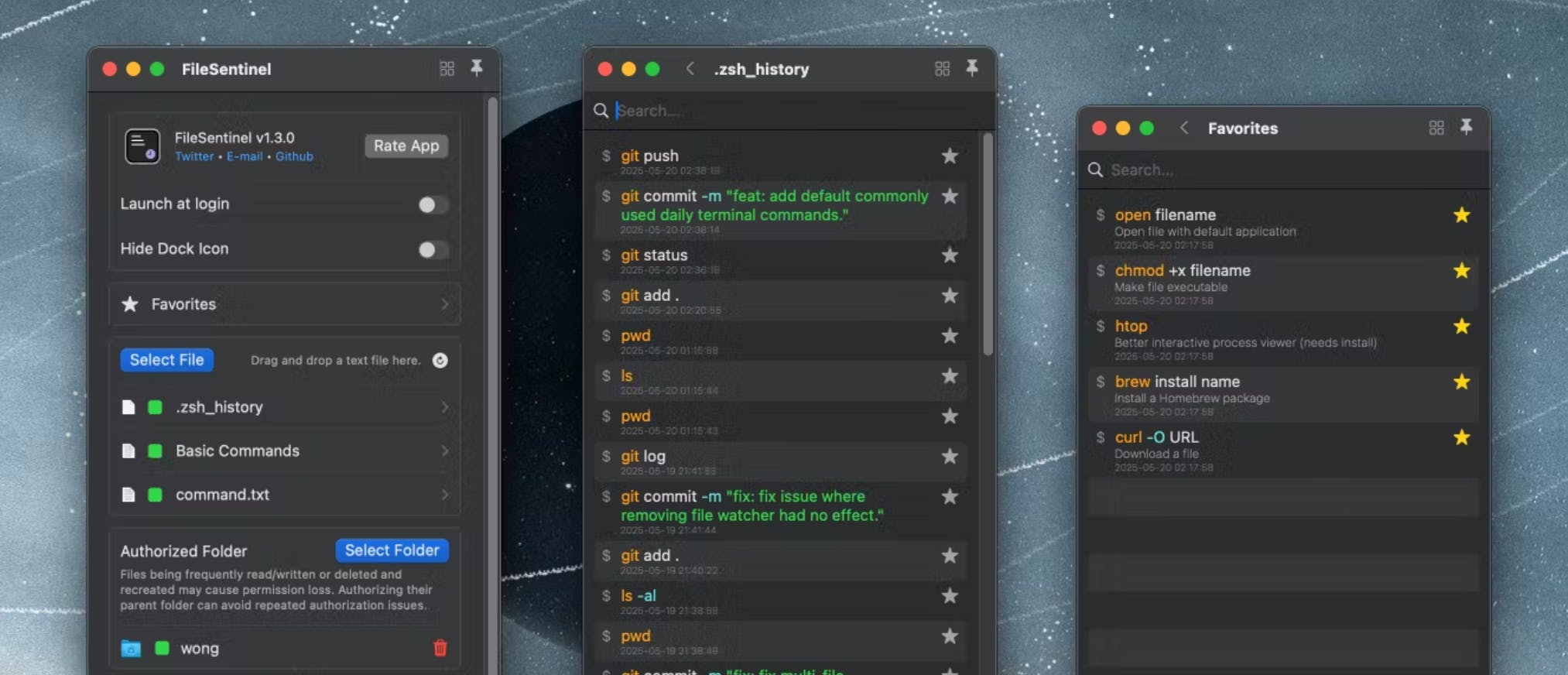This screenshot has height=675, width=1568.
Task: Select the 'command.txt' file name
Action: (x=222, y=495)
